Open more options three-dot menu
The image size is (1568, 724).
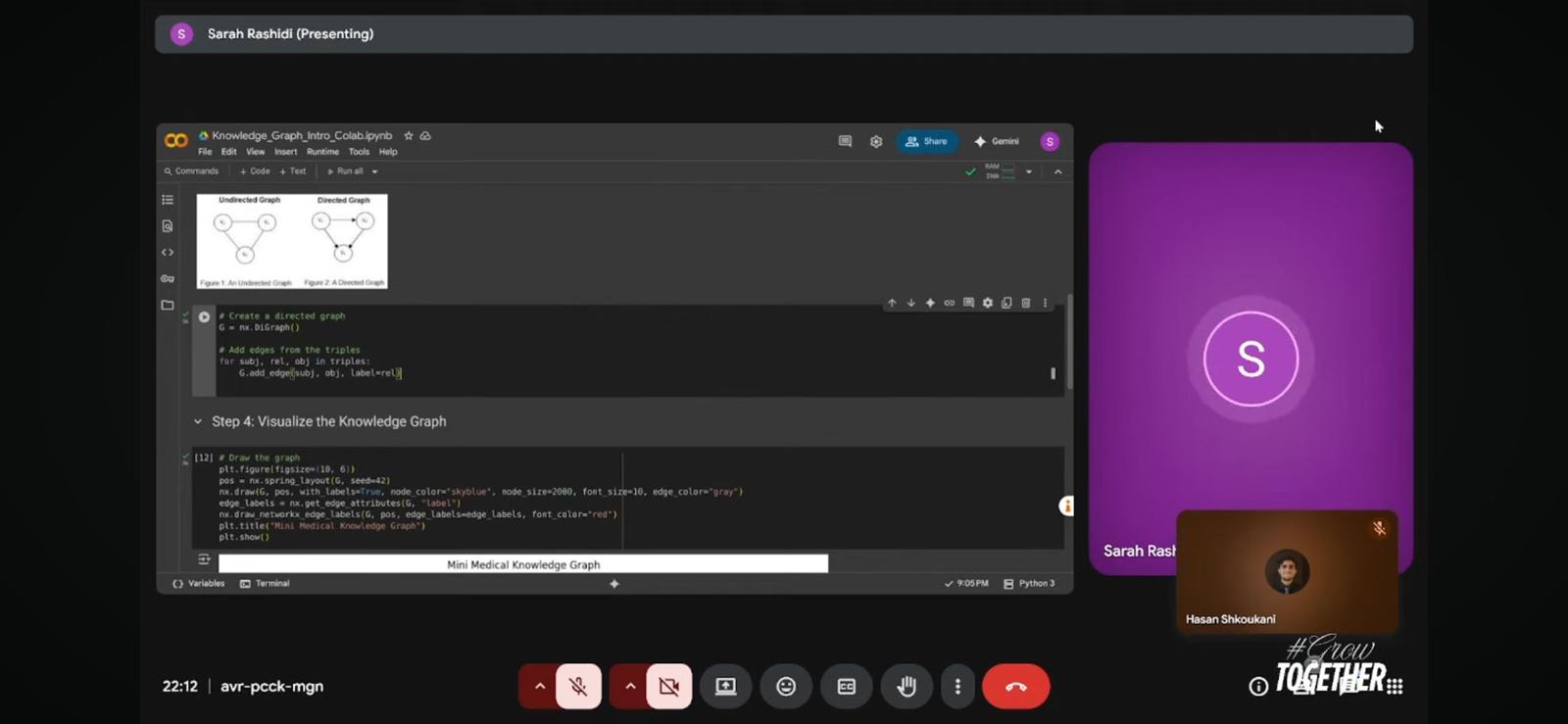[957, 687]
